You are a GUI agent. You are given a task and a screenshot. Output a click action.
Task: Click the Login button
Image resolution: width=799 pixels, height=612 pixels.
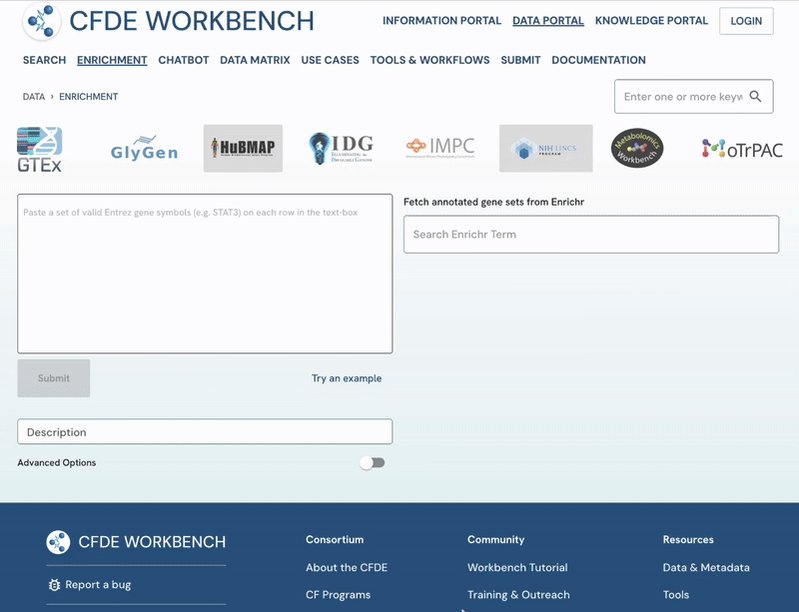pos(746,21)
